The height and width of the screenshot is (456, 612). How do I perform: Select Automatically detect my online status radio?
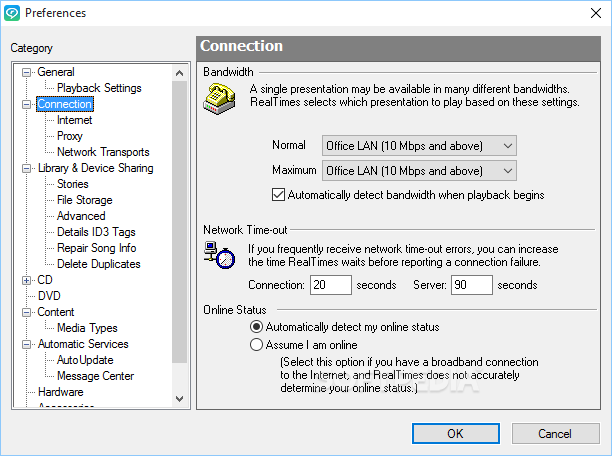pos(256,326)
